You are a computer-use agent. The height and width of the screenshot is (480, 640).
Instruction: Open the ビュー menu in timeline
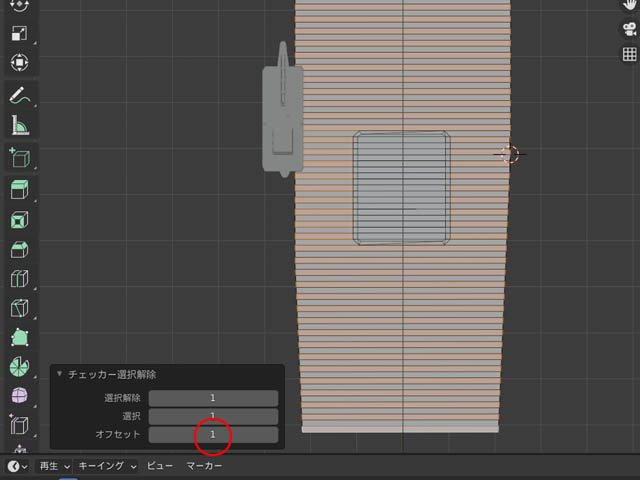point(160,466)
